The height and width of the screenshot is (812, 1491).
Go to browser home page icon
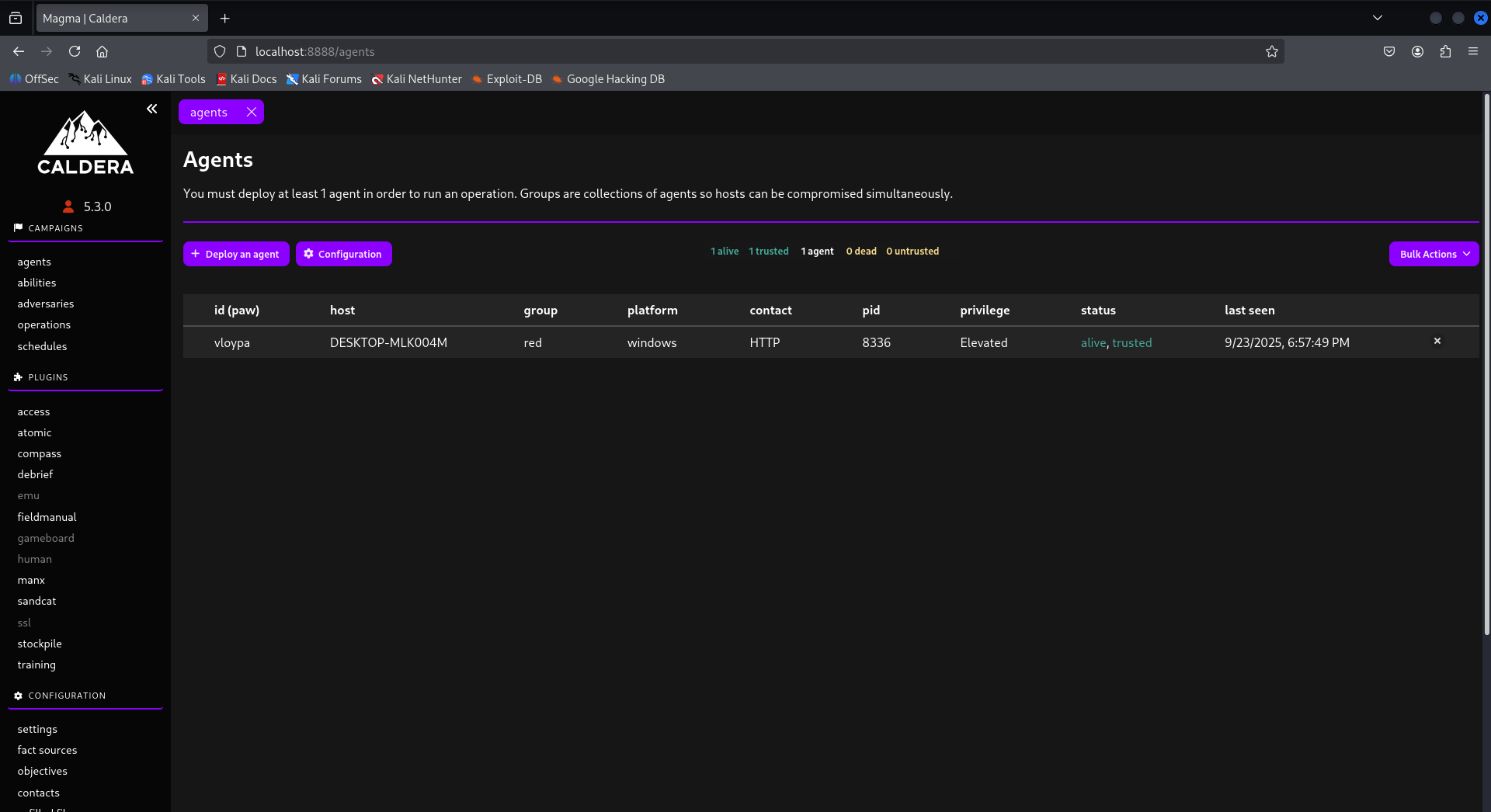coord(102,51)
